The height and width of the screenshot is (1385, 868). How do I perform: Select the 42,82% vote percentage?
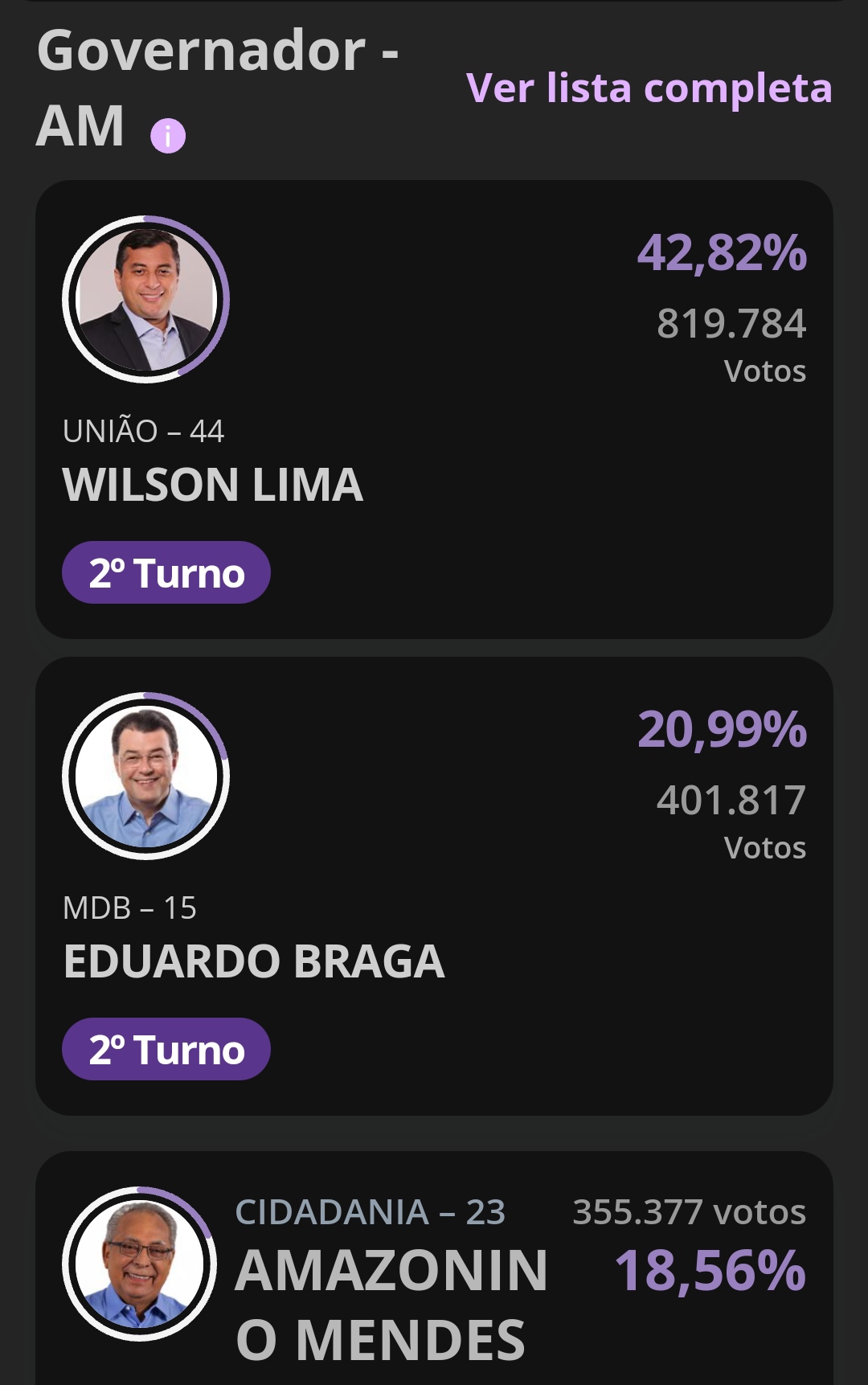click(722, 253)
